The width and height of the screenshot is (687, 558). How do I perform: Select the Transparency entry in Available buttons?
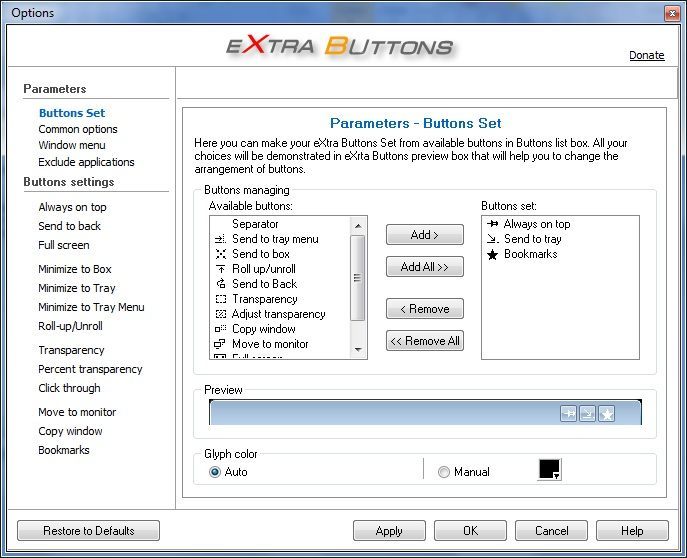[x=282, y=299]
